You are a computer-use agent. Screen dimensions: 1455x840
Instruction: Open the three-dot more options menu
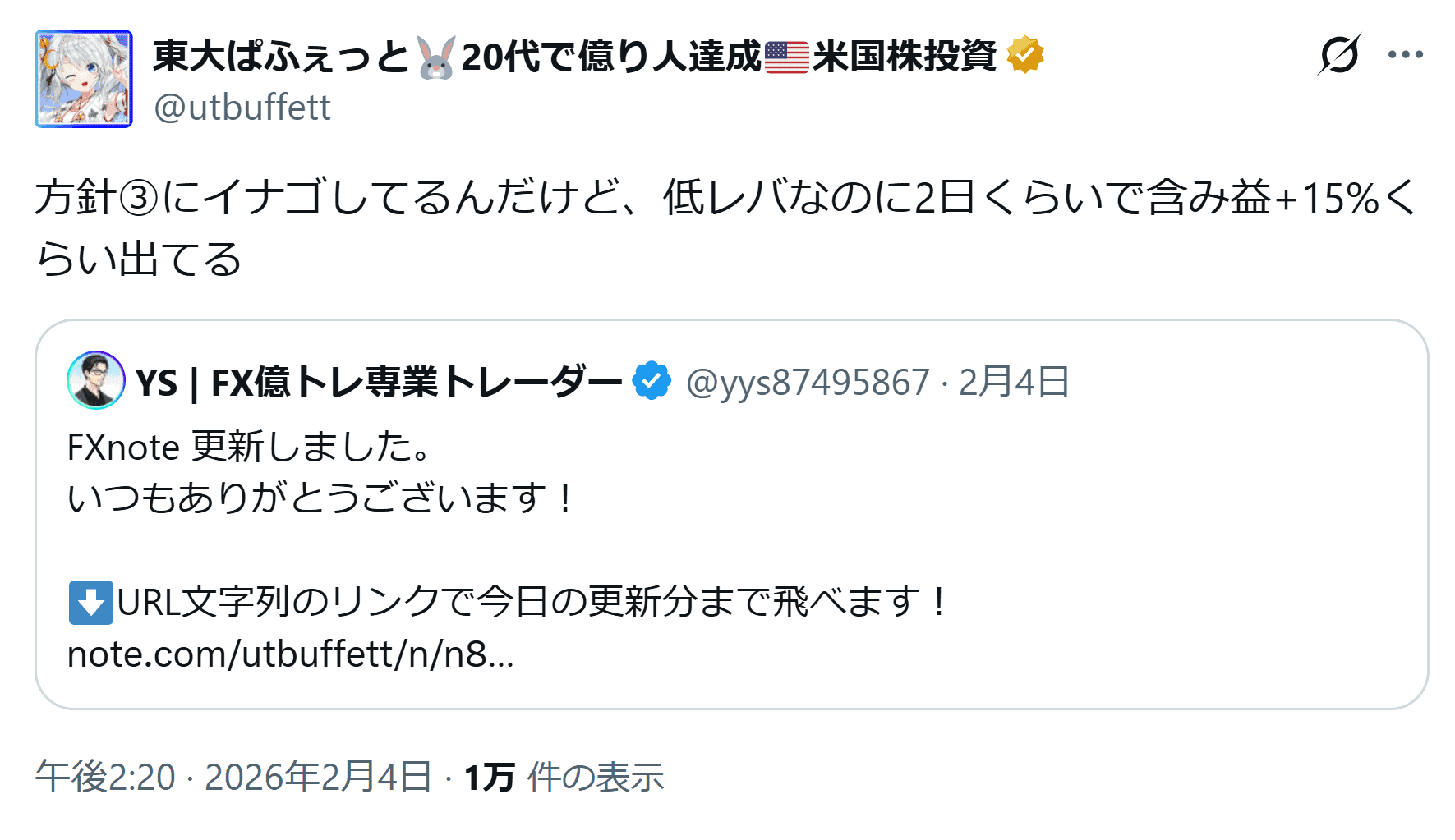coord(1405,55)
